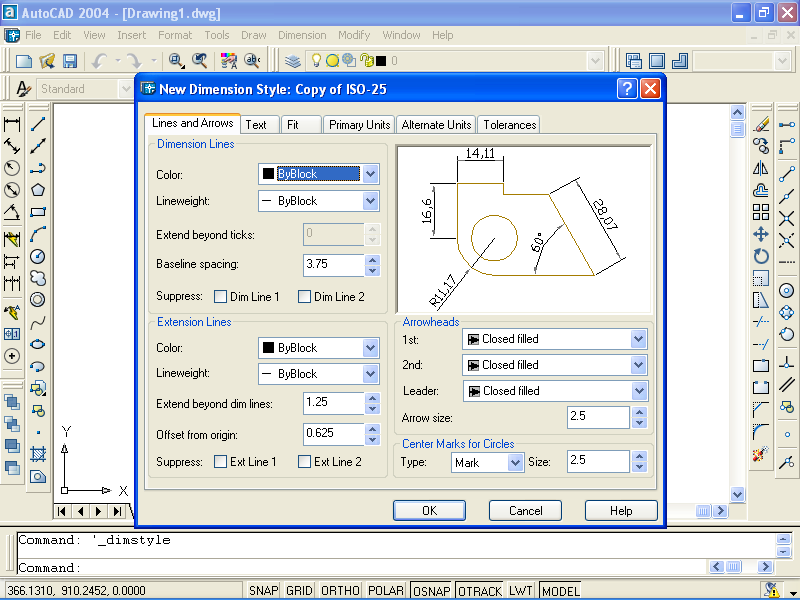Screen dimensions: 800x600
Task: Click the Snap to Endpoint icon
Action: coord(787,174)
